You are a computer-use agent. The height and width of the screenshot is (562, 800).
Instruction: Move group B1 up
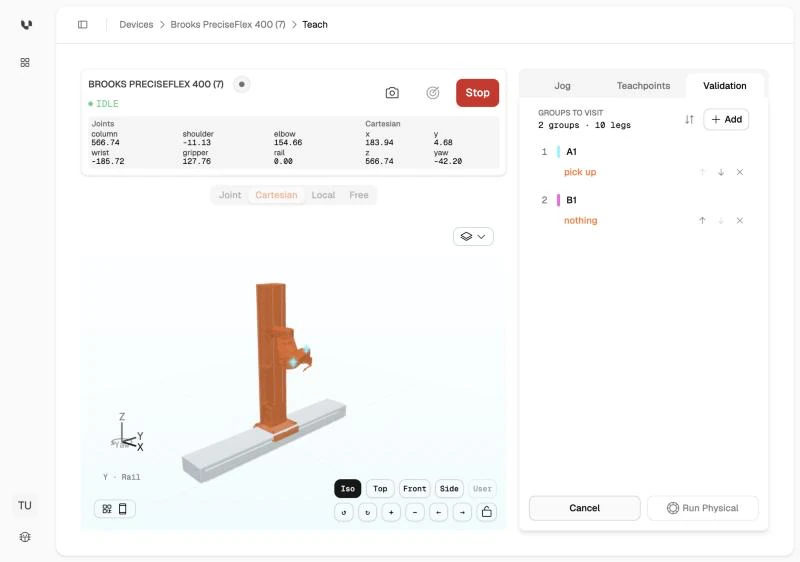(x=703, y=221)
